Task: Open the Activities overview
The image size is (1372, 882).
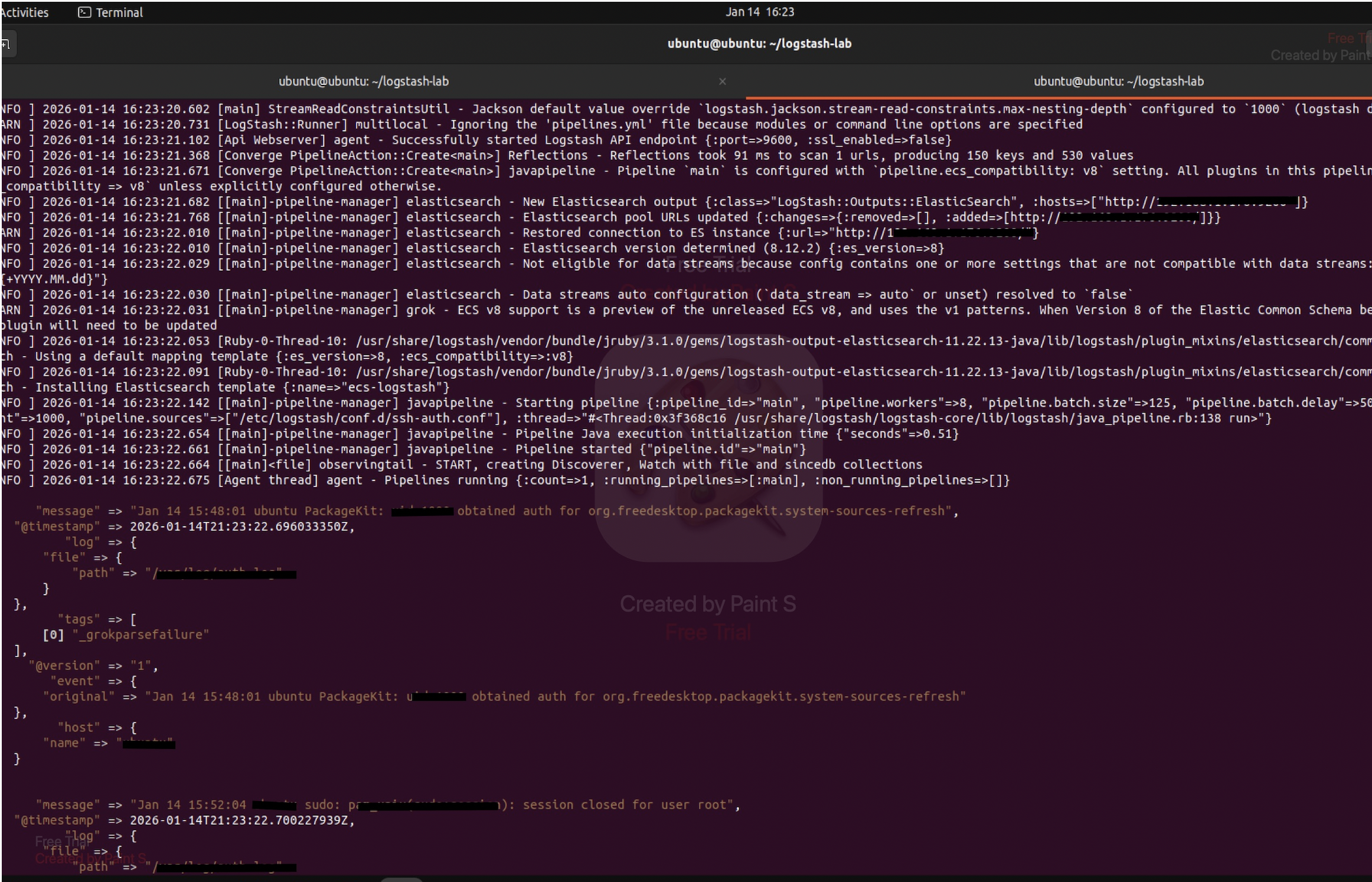Action: pos(24,12)
